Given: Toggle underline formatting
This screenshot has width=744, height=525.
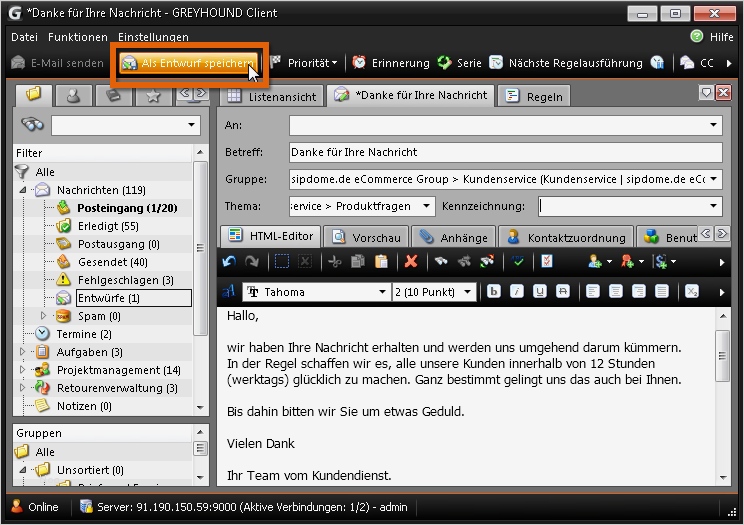Looking at the screenshot, I should coord(539,291).
